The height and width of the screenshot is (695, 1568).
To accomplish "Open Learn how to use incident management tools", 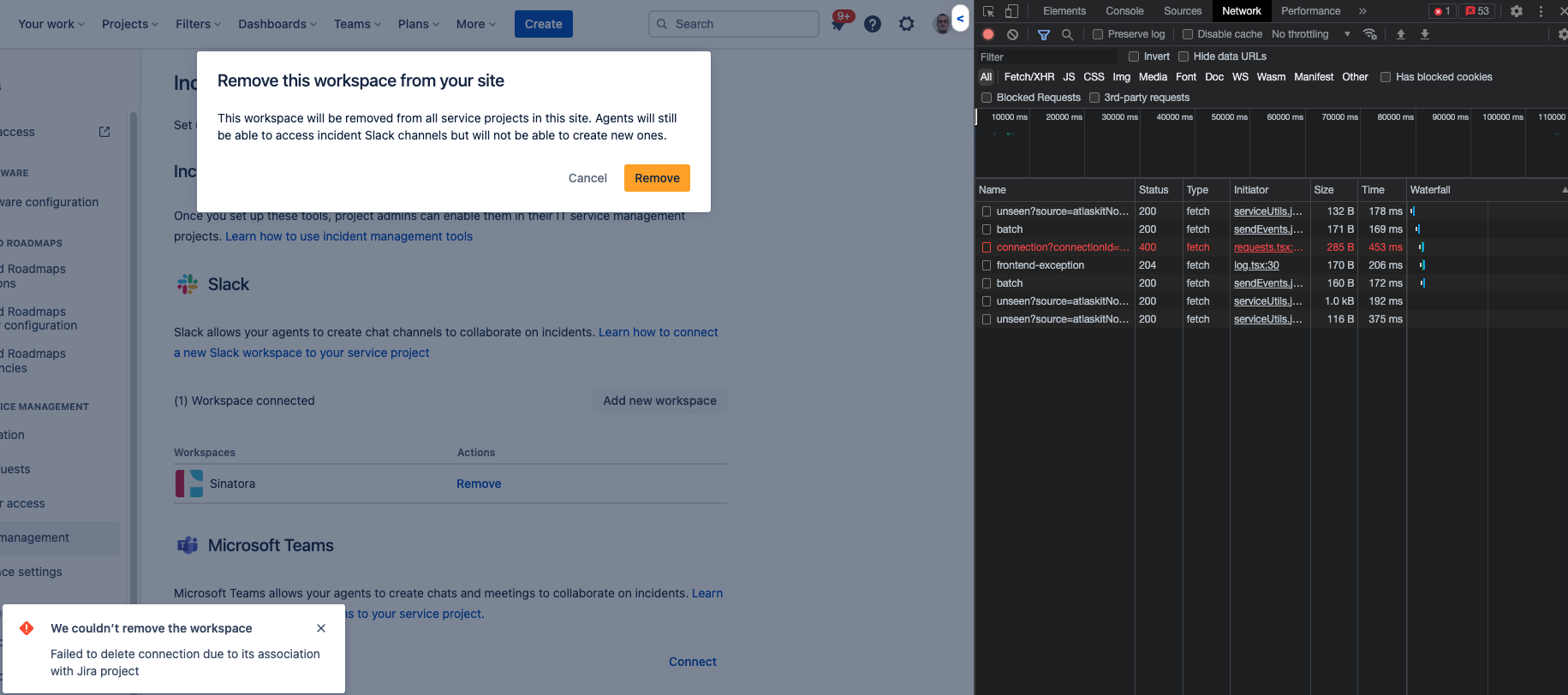I will (x=349, y=236).
